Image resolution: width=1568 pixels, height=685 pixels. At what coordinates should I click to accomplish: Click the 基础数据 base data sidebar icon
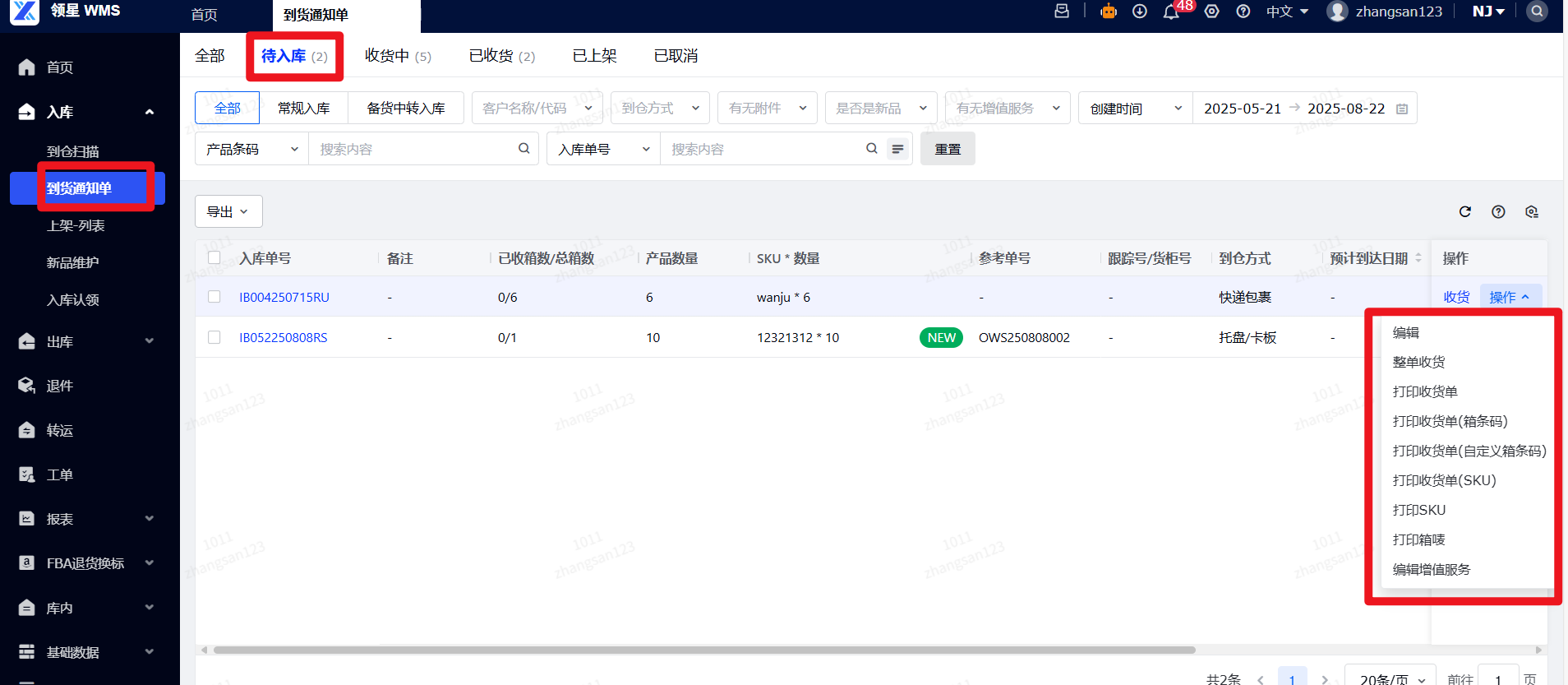coord(27,652)
